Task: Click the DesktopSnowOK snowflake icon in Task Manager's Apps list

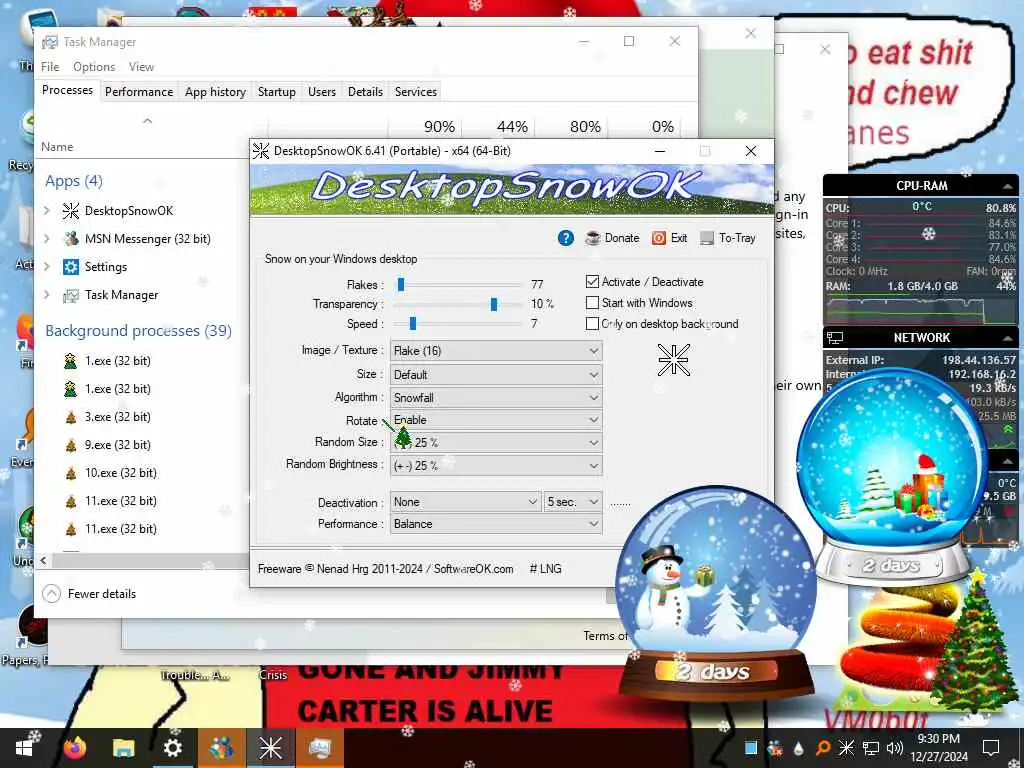Action: pyautogui.click(x=71, y=211)
